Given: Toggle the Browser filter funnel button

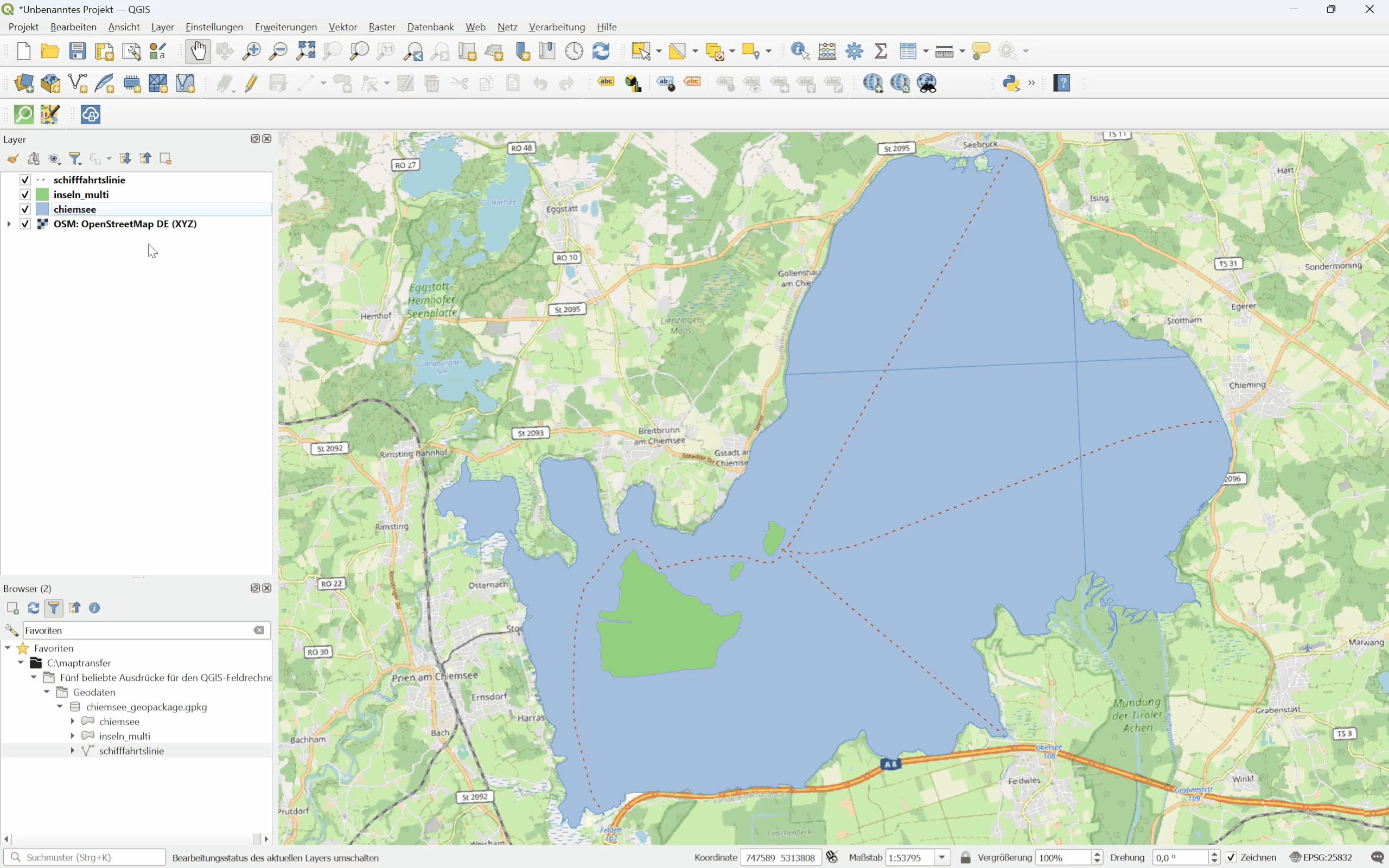Looking at the screenshot, I should point(53,608).
